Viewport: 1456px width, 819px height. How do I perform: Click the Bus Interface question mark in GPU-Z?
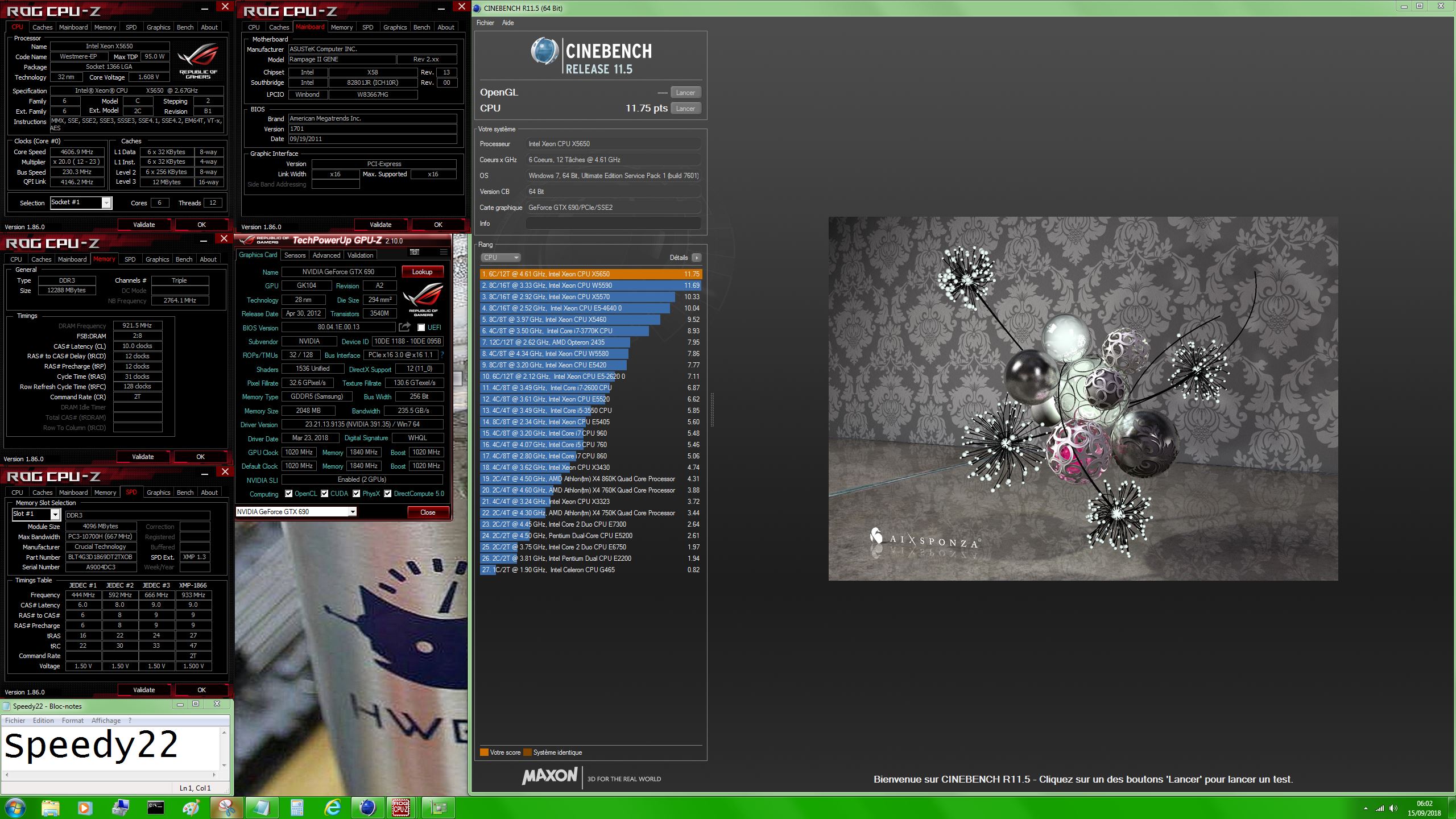coord(442,355)
